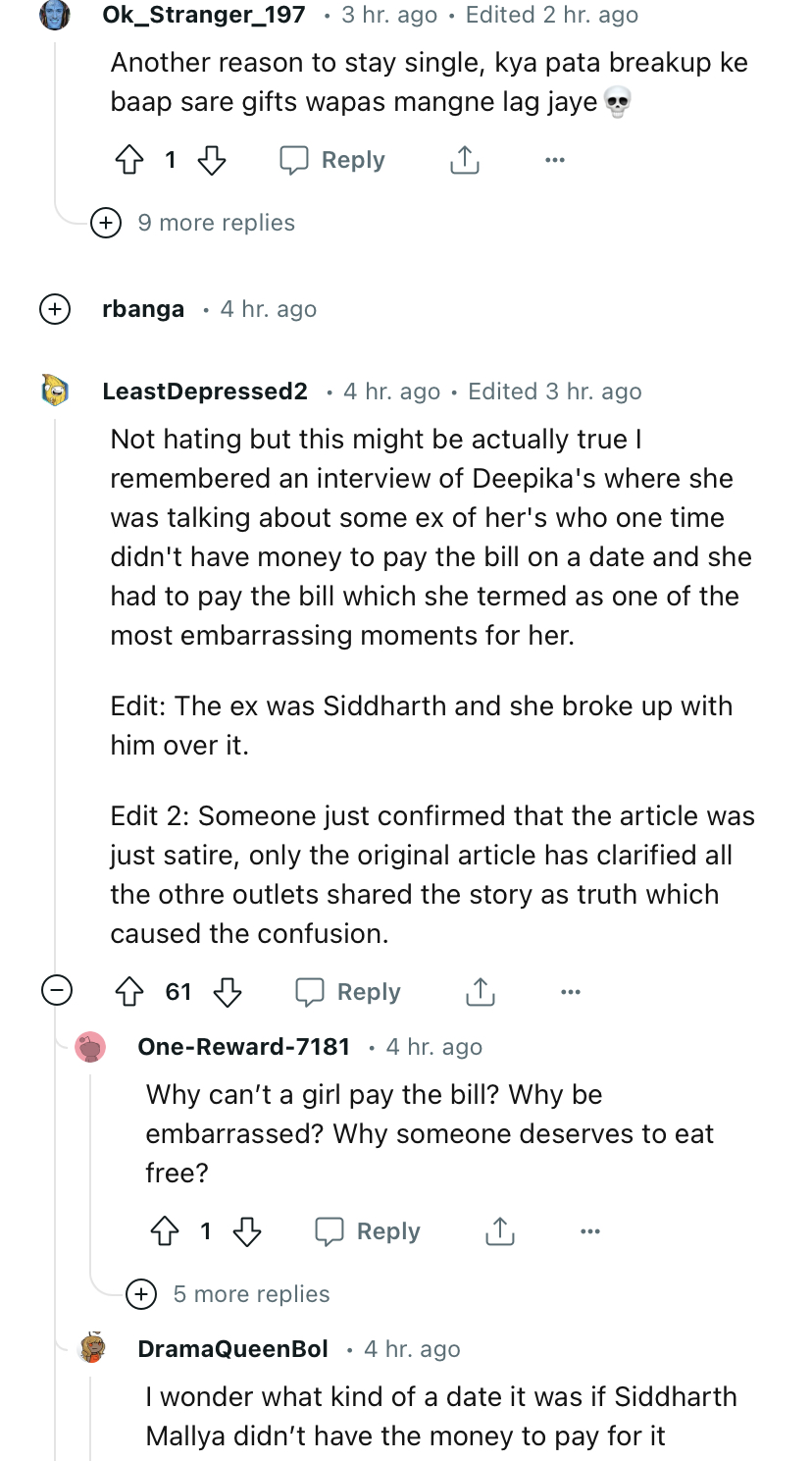
Task: Open more options on Ok_Stranger_197's comment
Action: point(555,160)
